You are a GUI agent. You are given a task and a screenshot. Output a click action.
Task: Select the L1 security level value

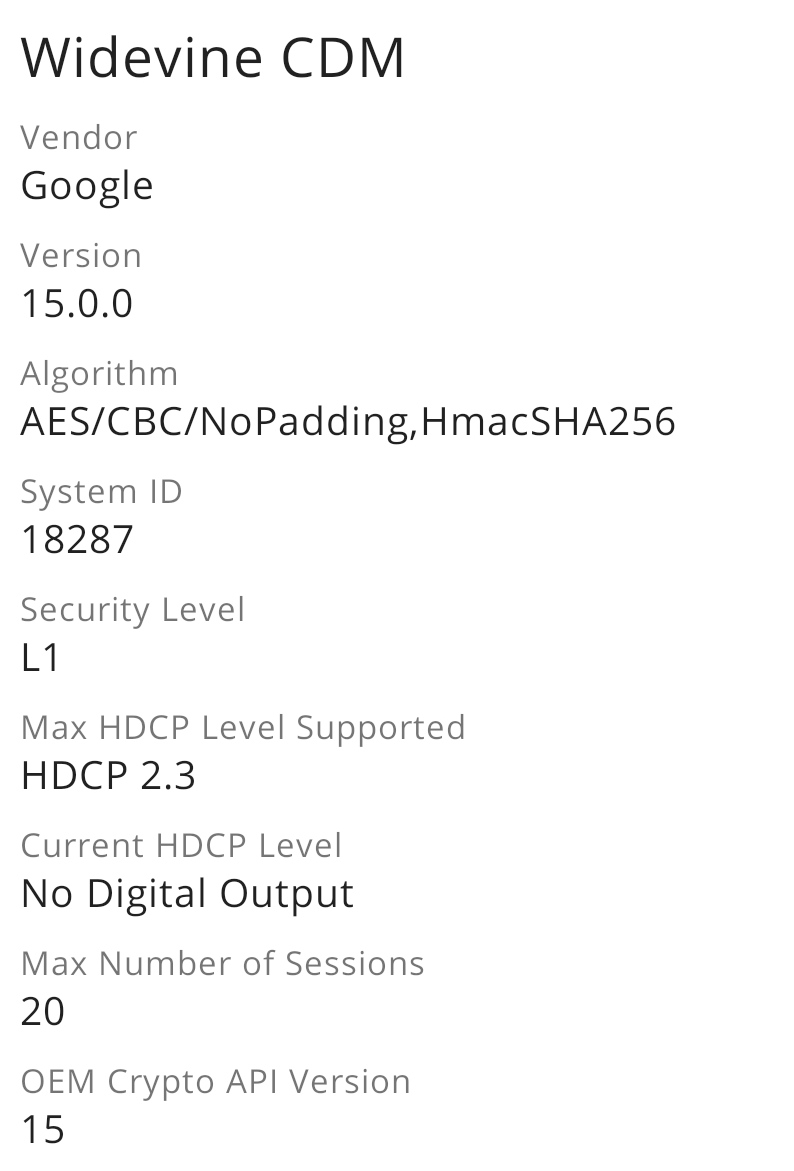tap(40, 657)
